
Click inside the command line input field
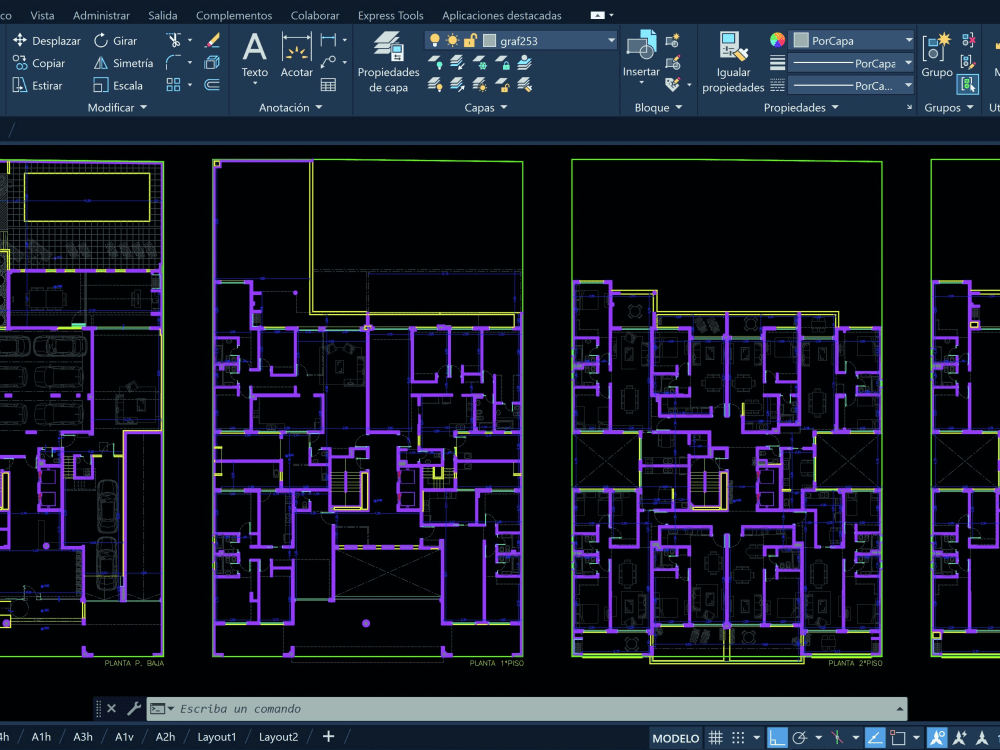point(400,708)
